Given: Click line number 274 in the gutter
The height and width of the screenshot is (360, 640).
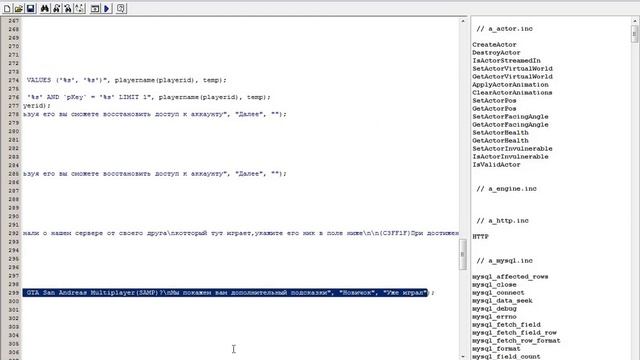Looking at the screenshot, I should coord(13,80).
